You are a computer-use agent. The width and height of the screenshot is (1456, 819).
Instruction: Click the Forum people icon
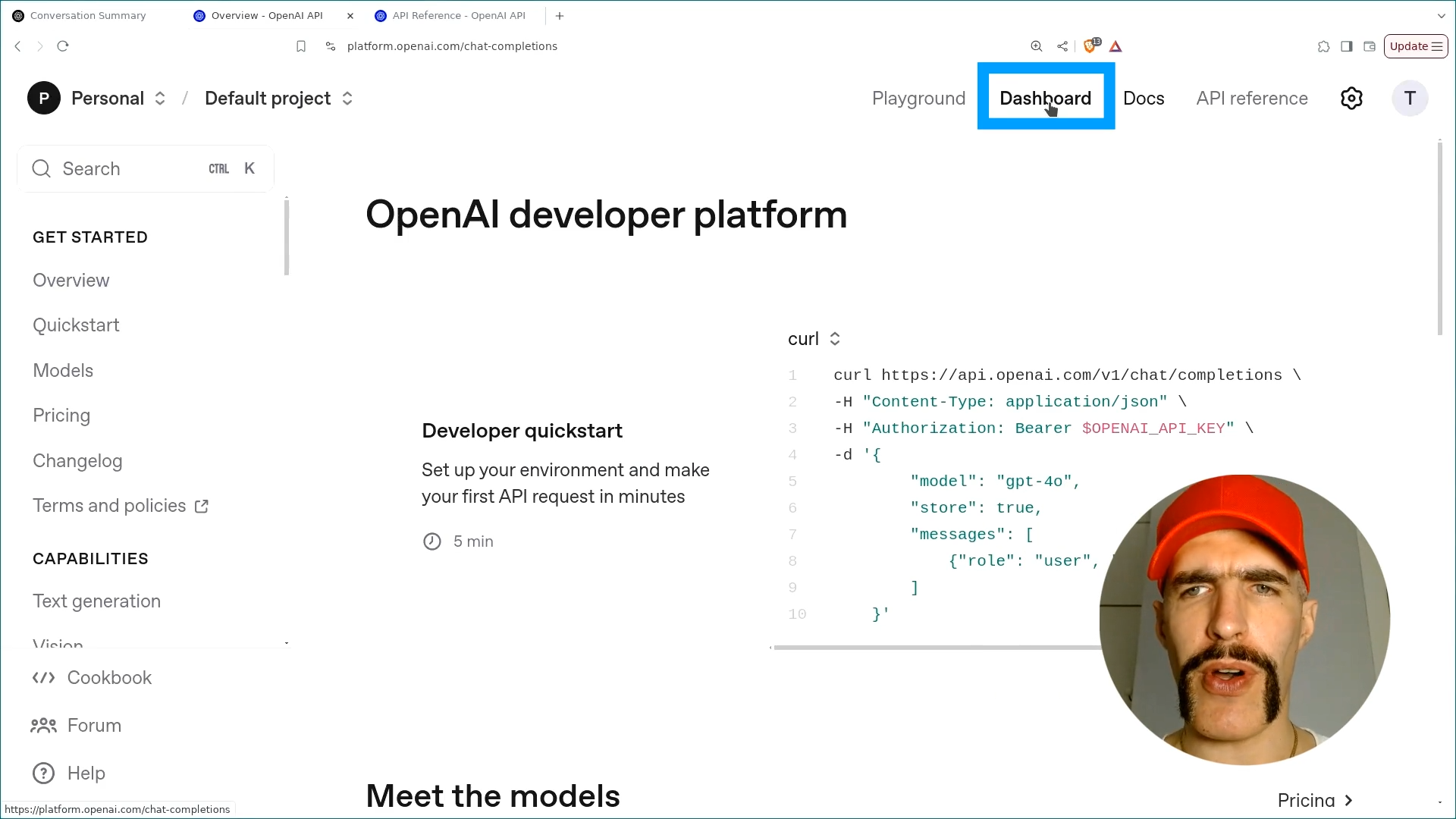(x=43, y=726)
